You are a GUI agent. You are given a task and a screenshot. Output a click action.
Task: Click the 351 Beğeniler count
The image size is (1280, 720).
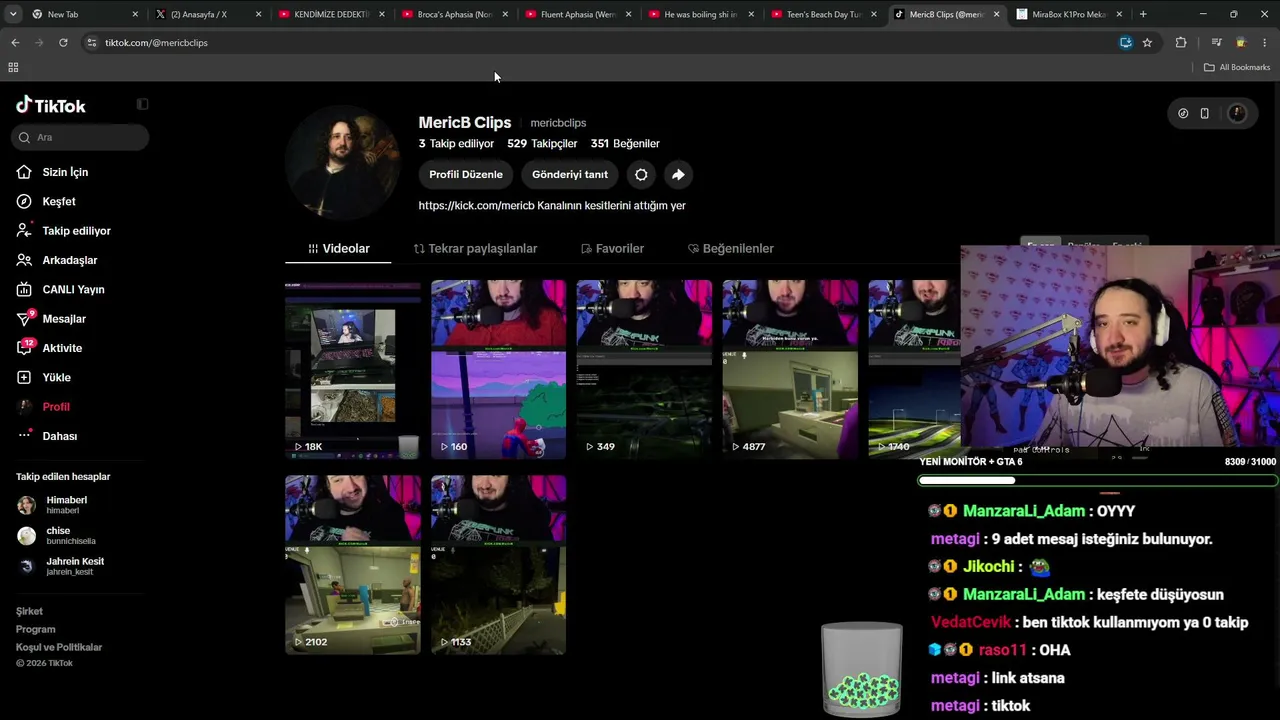(625, 144)
